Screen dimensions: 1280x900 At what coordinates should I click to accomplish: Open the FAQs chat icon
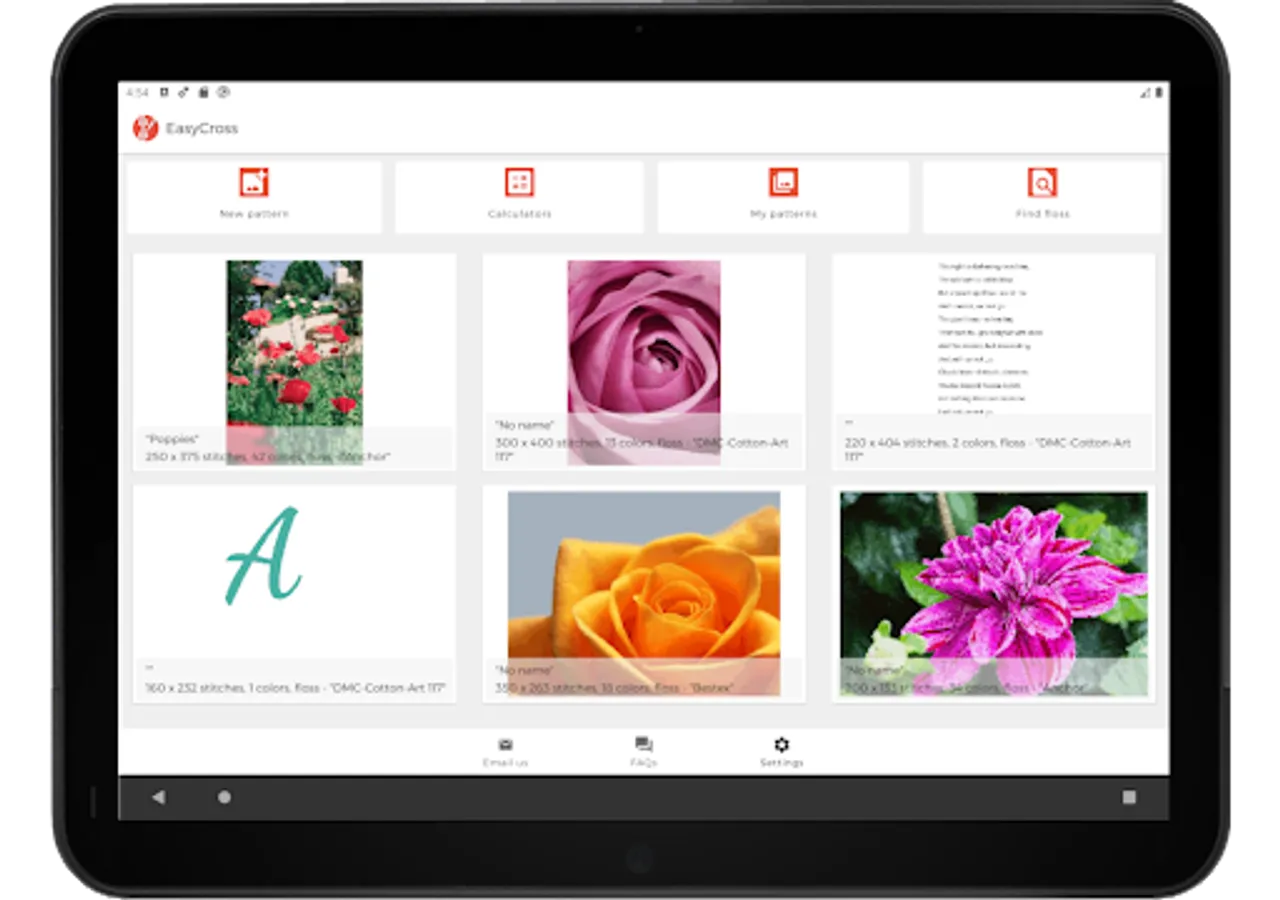(644, 744)
